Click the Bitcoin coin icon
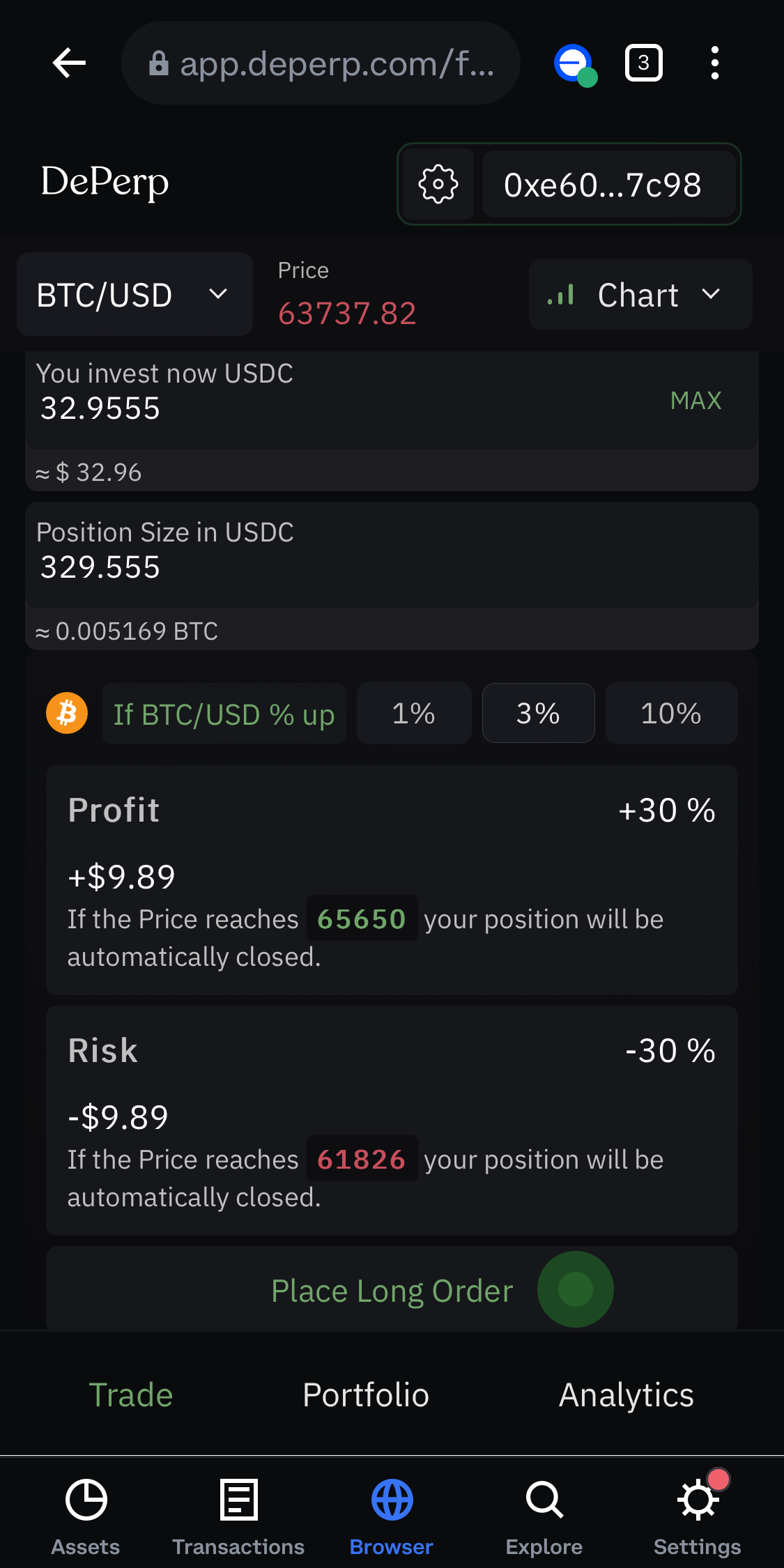This screenshot has height=1568, width=784. tap(67, 713)
